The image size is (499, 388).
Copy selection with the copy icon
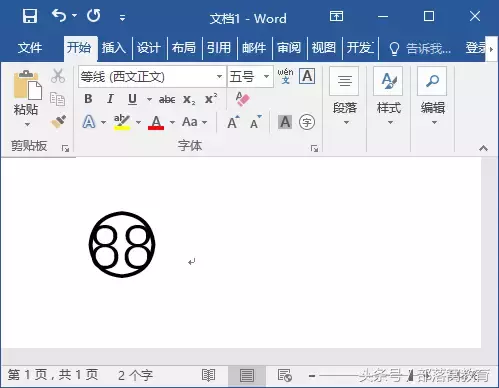(x=57, y=99)
